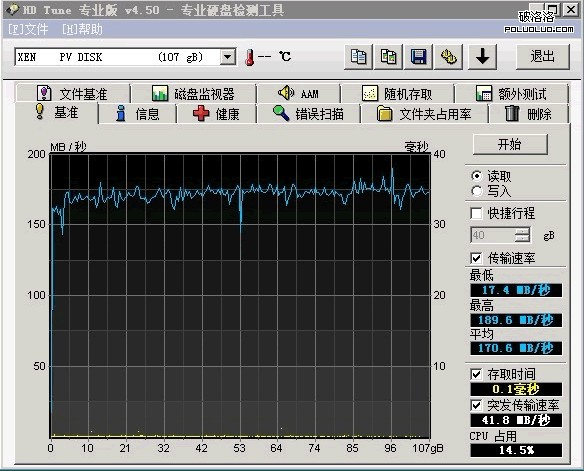Click the copy screenshot toolbar icon
Viewport: 584px width, 471px height.
point(388,57)
